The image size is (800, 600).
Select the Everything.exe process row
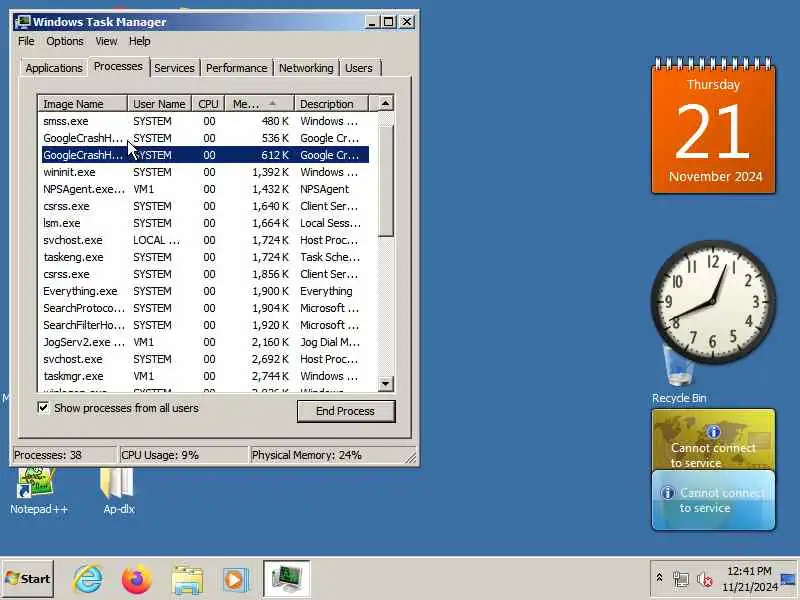pyautogui.click(x=205, y=291)
